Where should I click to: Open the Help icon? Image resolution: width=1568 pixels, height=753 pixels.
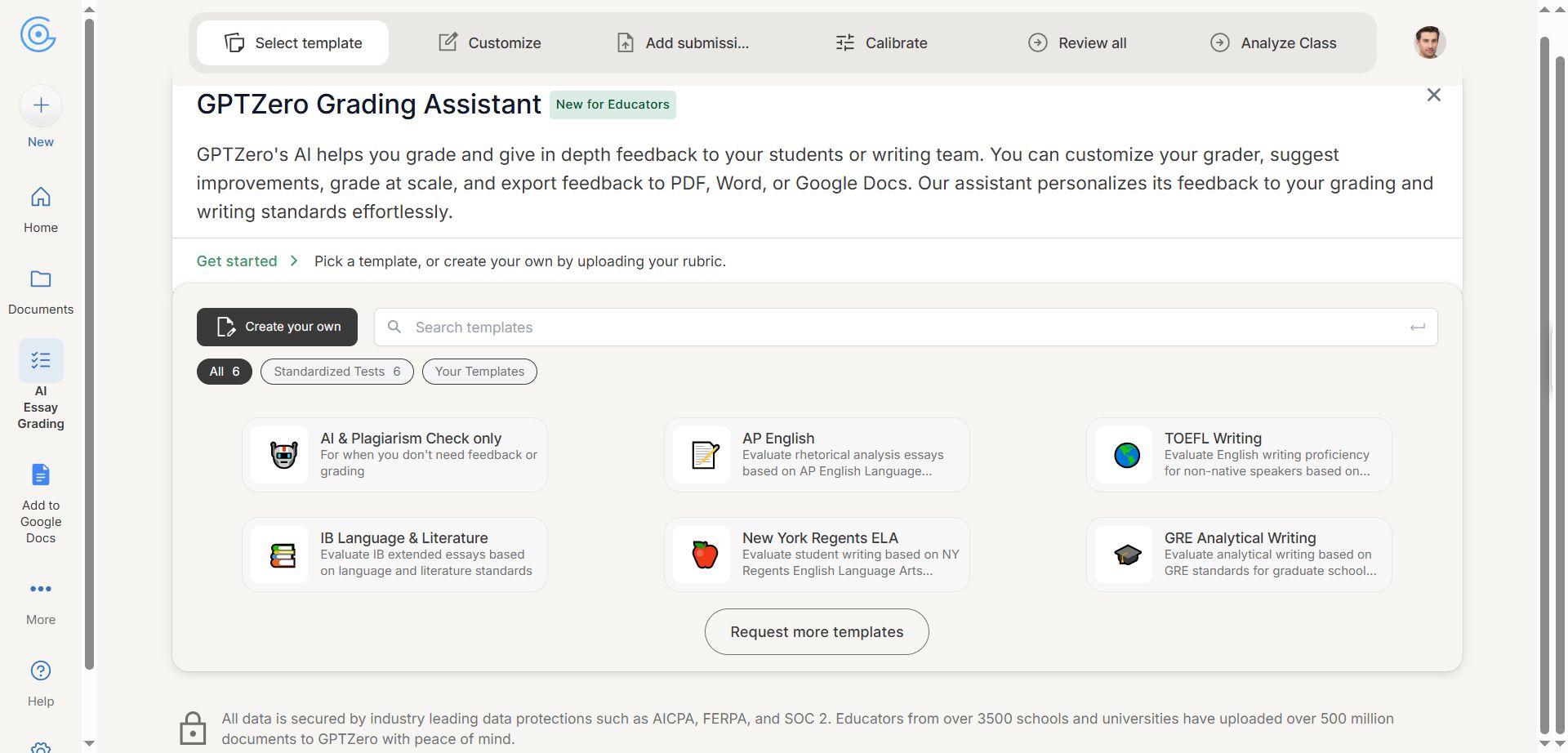coord(41,671)
